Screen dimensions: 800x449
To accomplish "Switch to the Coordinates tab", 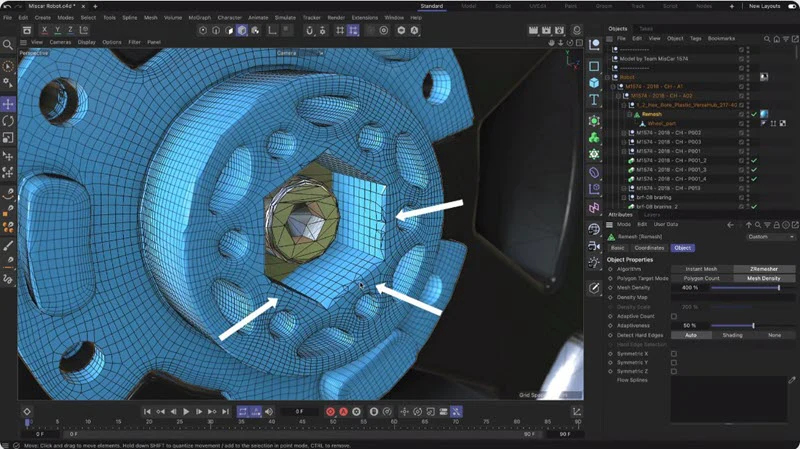I will coord(649,248).
